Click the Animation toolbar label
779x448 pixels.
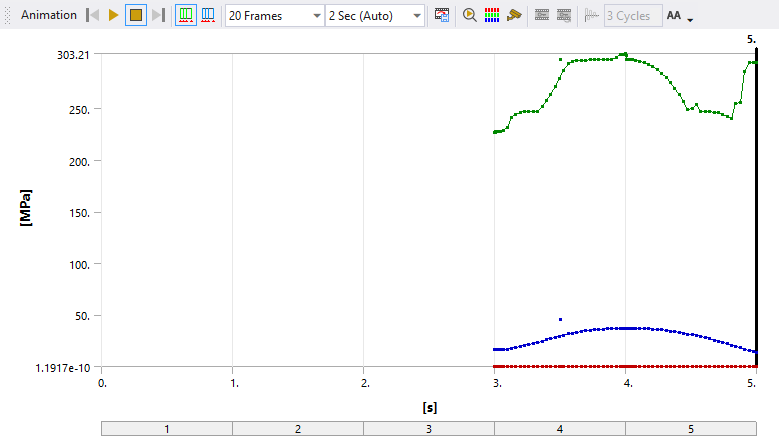(x=49, y=15)
